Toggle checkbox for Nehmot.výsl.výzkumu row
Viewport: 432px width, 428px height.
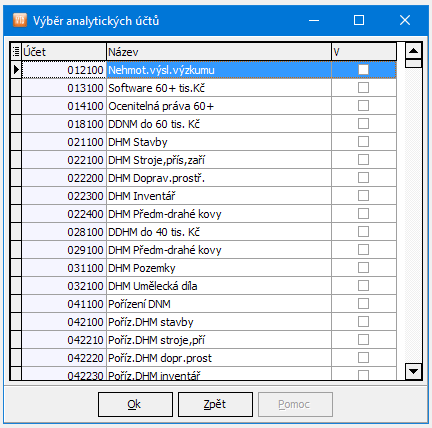tap(363, 70)
